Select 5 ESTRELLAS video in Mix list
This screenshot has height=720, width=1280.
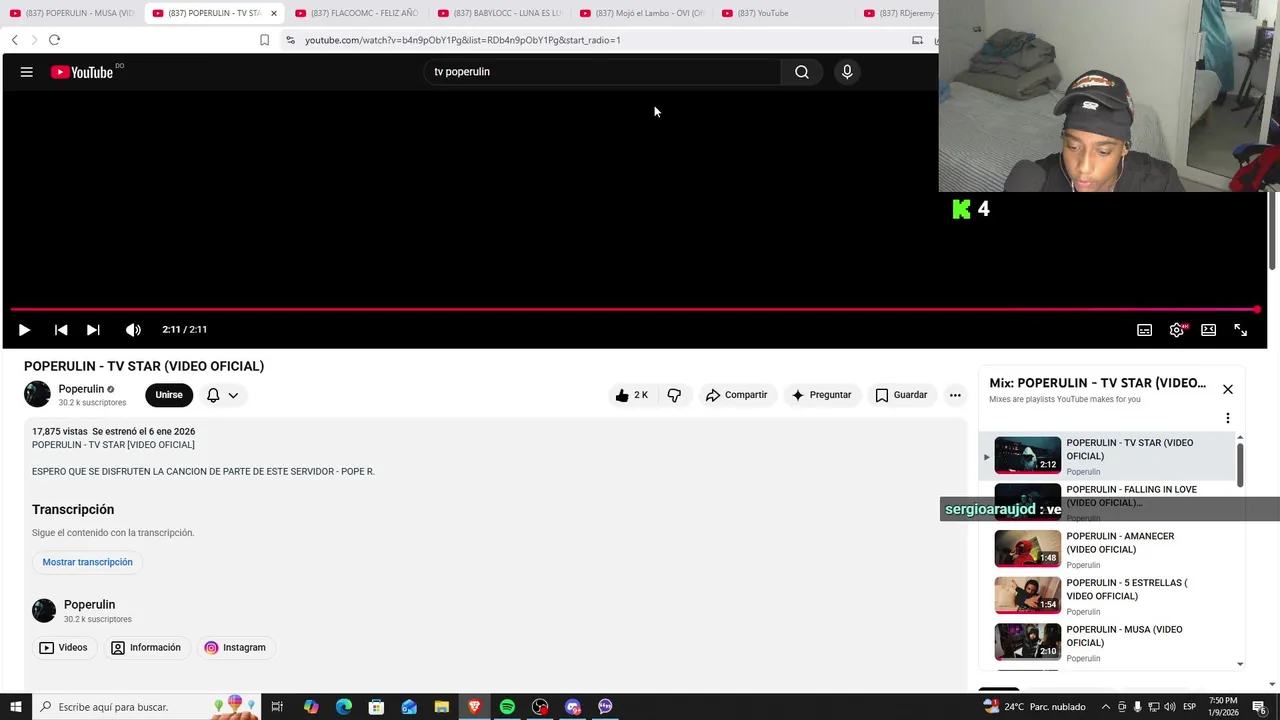pyautogui.click(x=1107, y=597)
